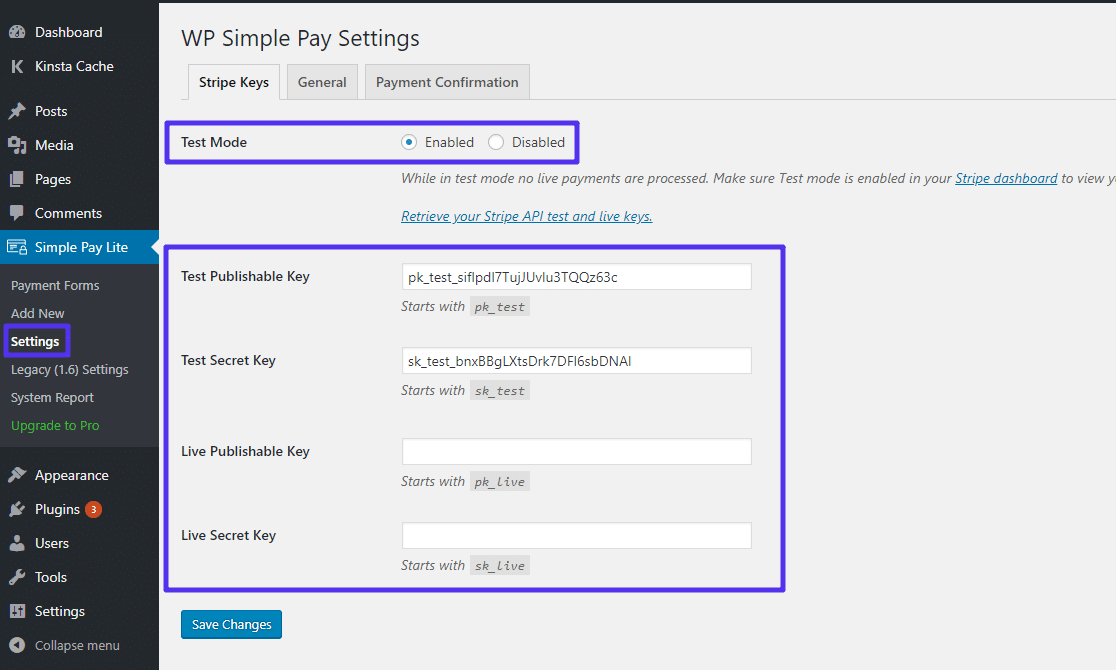This screenshot has width=1116, height=670.
Task: Click inside the Live Publishable Key field
Action: [x=576, y=451]
